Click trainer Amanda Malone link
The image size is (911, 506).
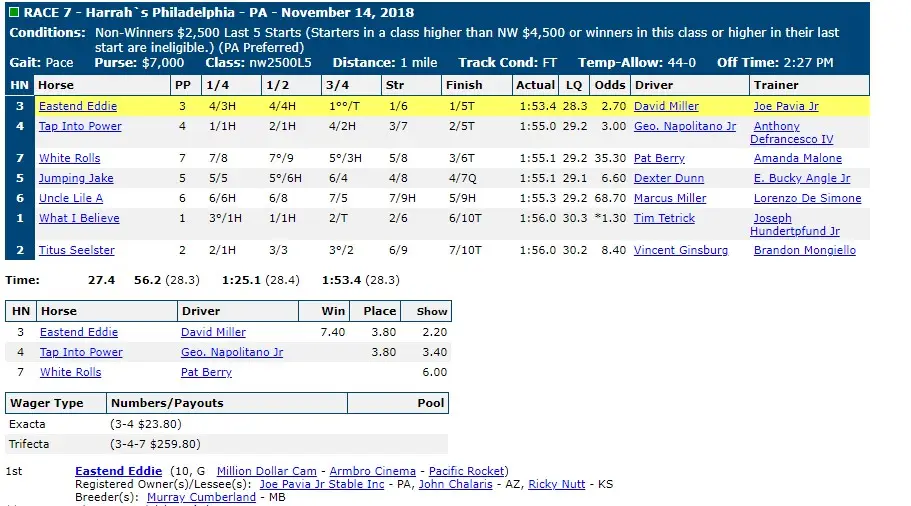coord(797,158)
